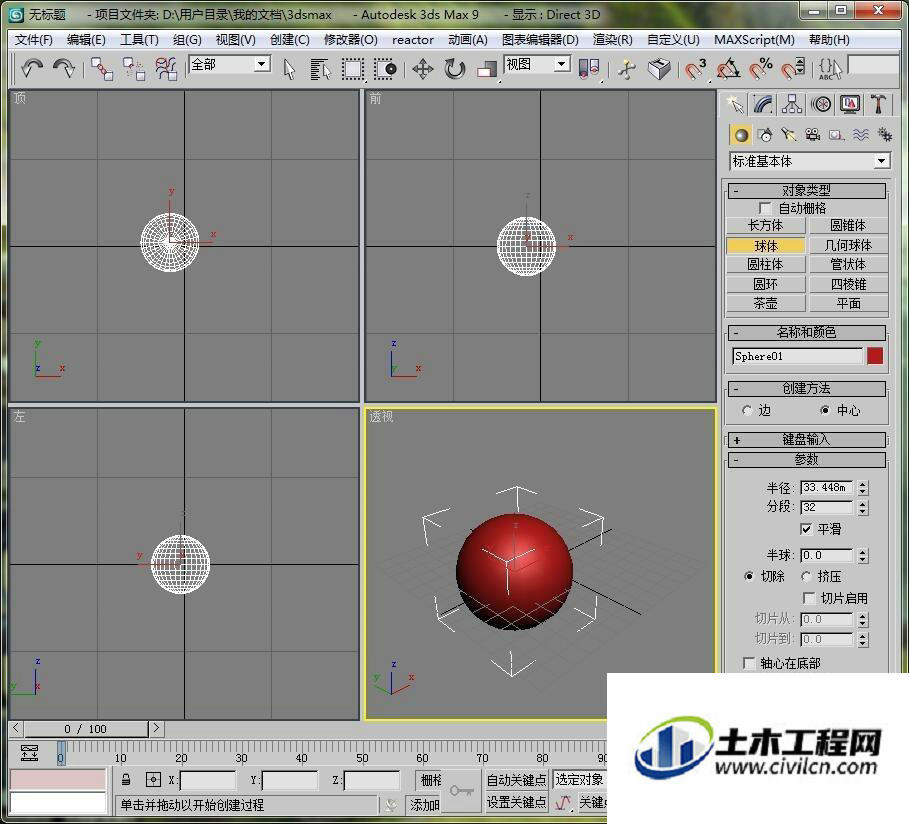Click the time slider at 0 / 100

[86, 729]
